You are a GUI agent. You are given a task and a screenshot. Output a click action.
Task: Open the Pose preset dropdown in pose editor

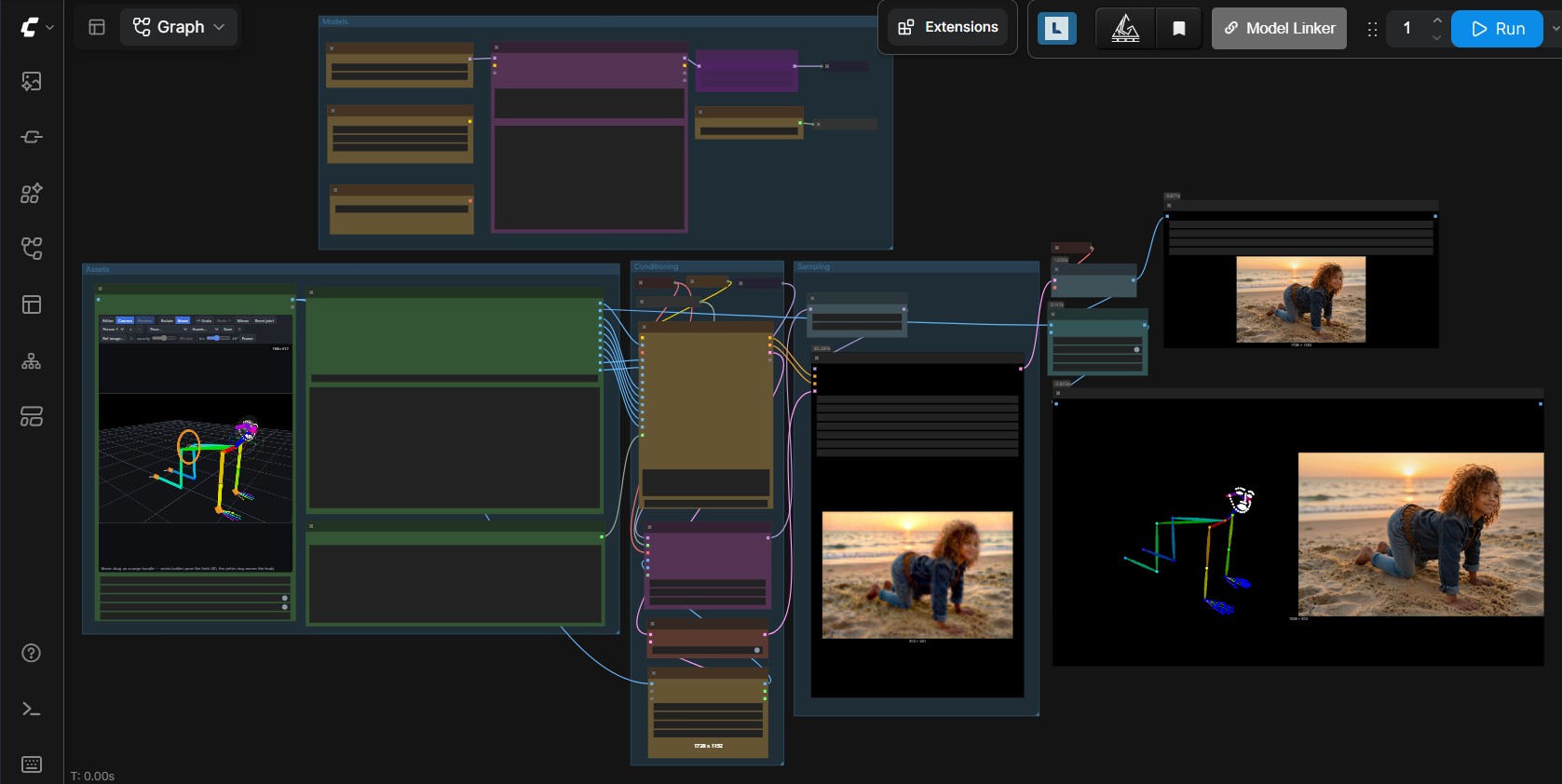[169, 329]
